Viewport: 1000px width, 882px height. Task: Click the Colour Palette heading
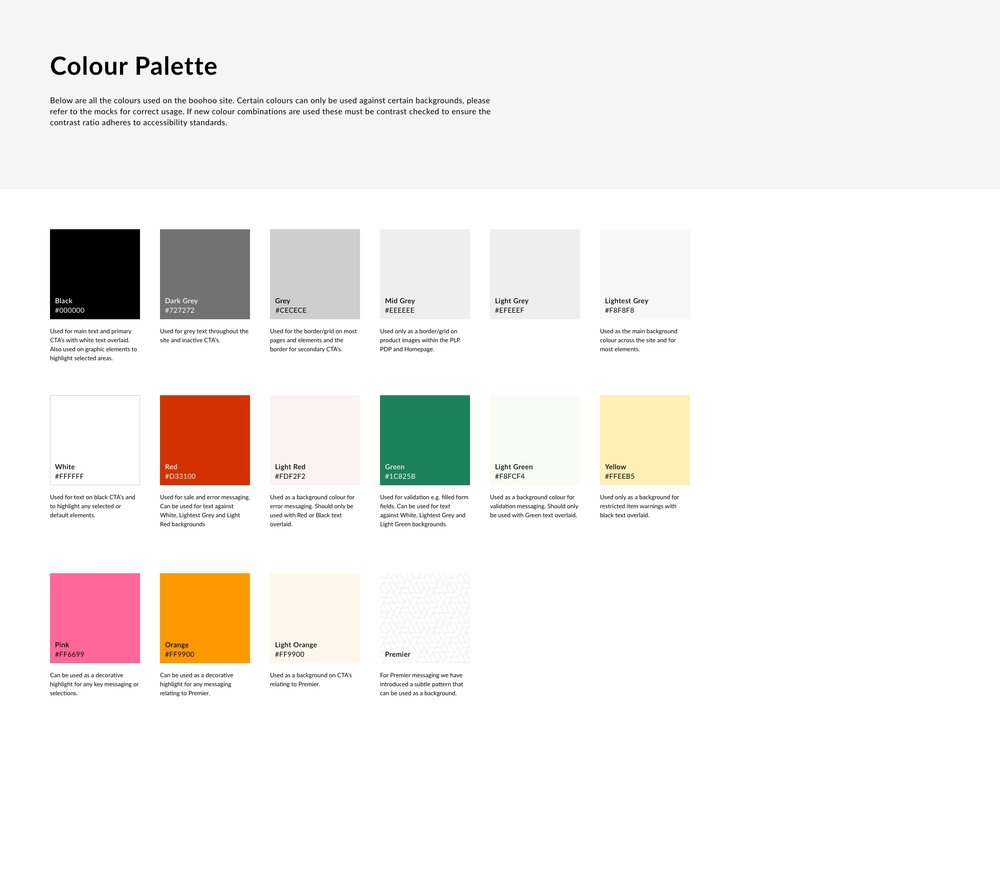pyautogui.click(x=134, y=67)
